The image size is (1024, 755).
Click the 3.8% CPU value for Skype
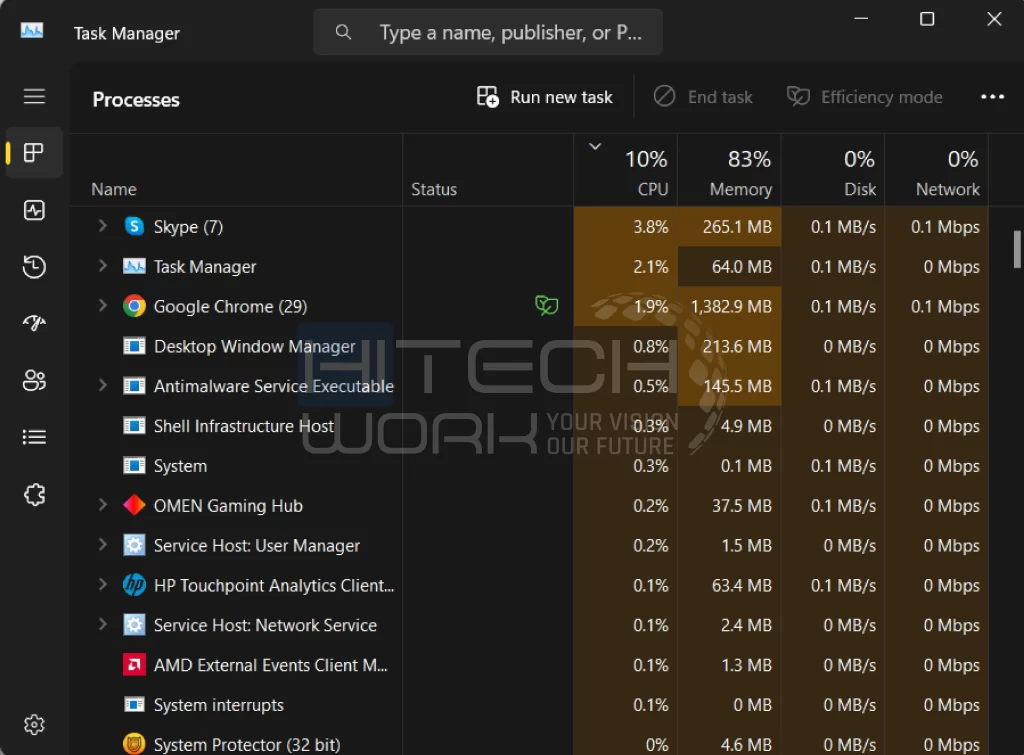pyautogui.click(x=650, y=227)
